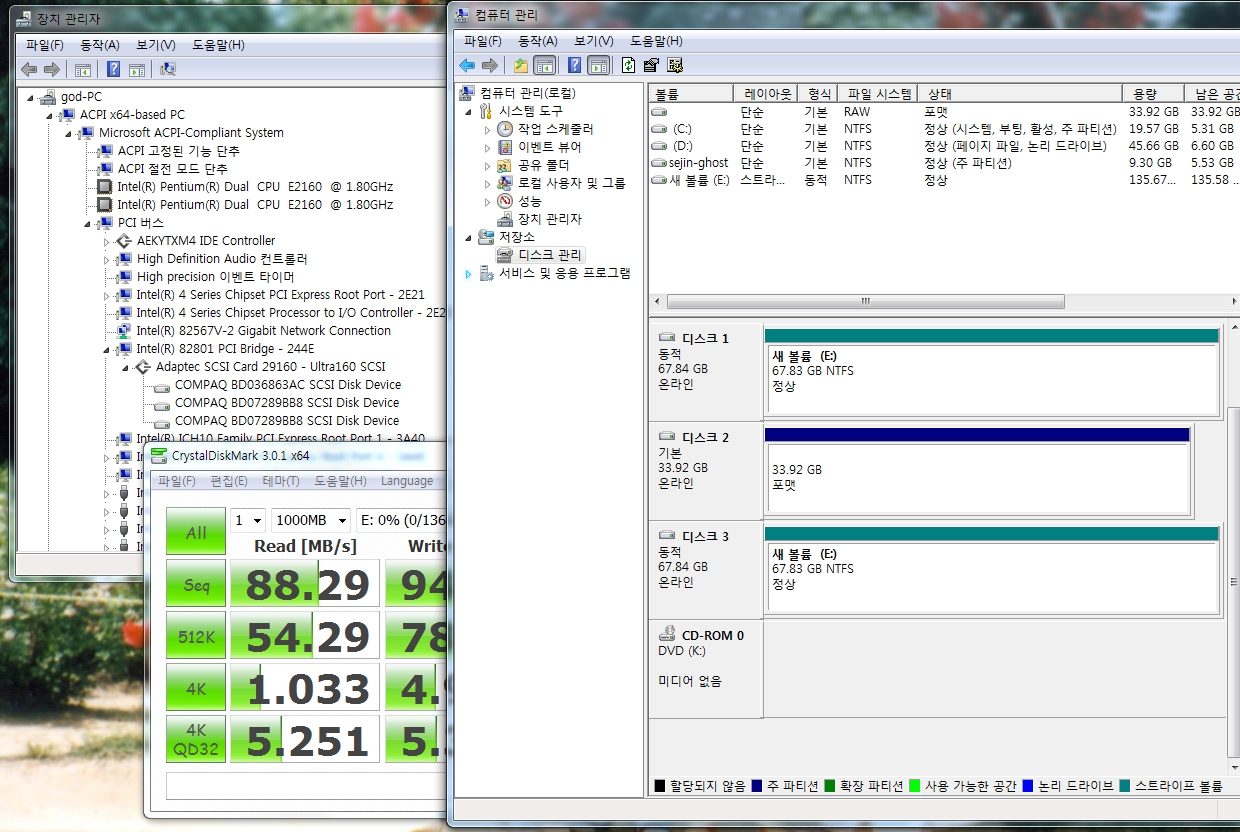
Task: Open 편집(E) menu in CrystalDiskMark
Action: click(229, 481)
